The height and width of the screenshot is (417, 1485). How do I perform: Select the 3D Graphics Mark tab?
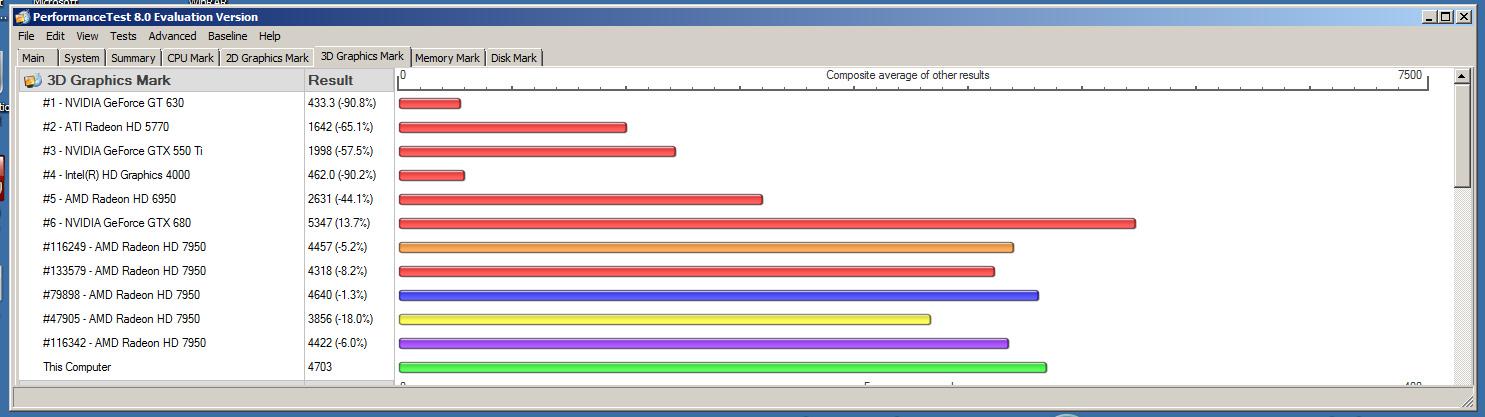(x=362, y=56)
